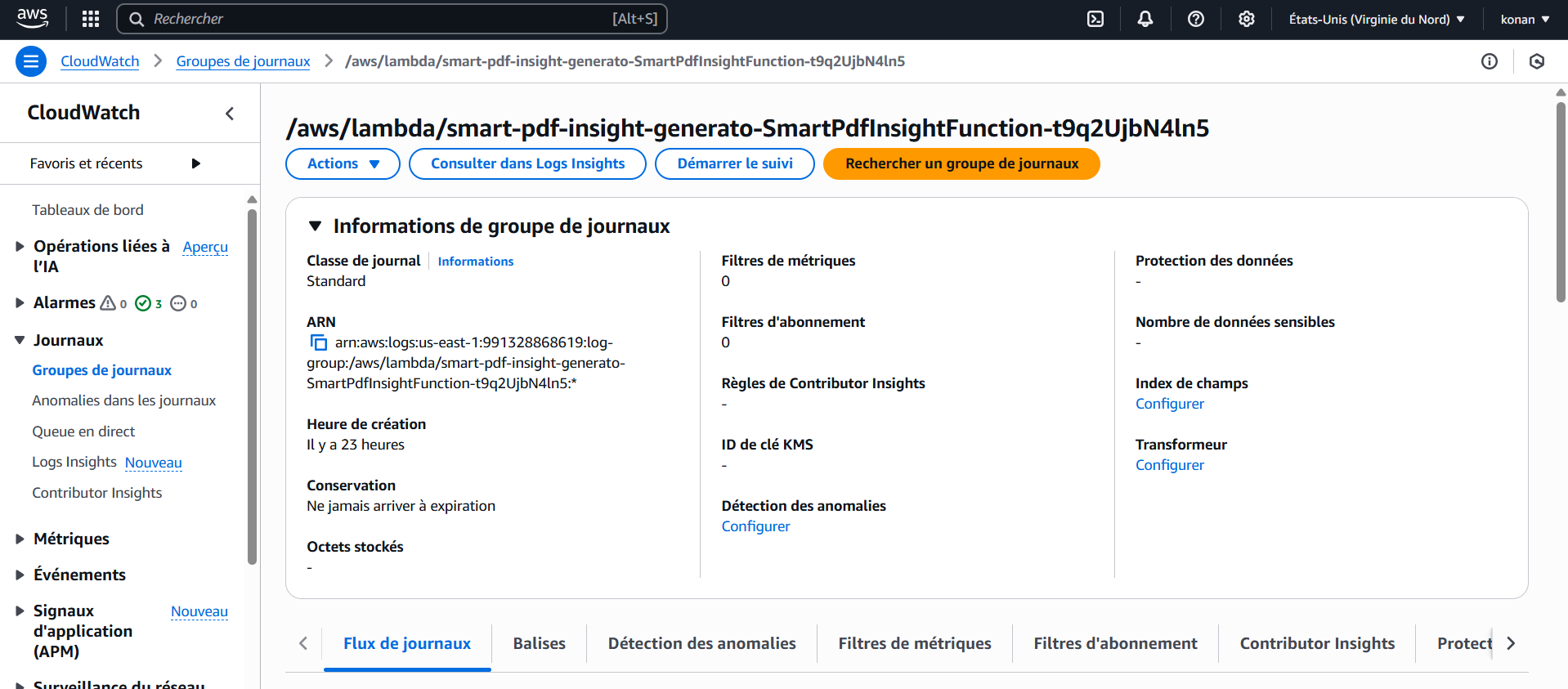Image resolution: width=1568 pixels, height=689 pixels.
Task: Configure Transformeur link
Action: tap(1169, 465)
